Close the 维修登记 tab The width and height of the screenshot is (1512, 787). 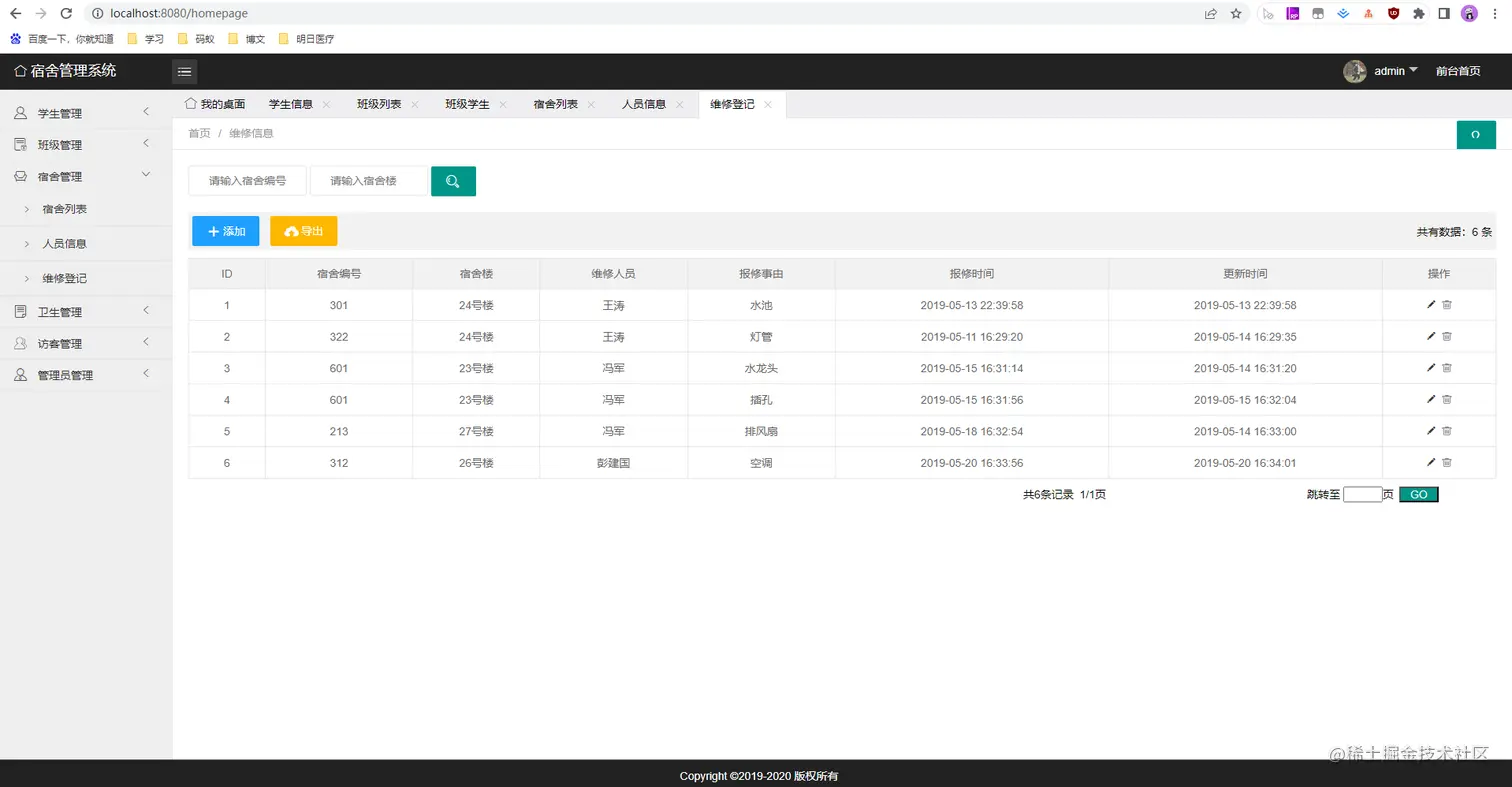(768, 105)
